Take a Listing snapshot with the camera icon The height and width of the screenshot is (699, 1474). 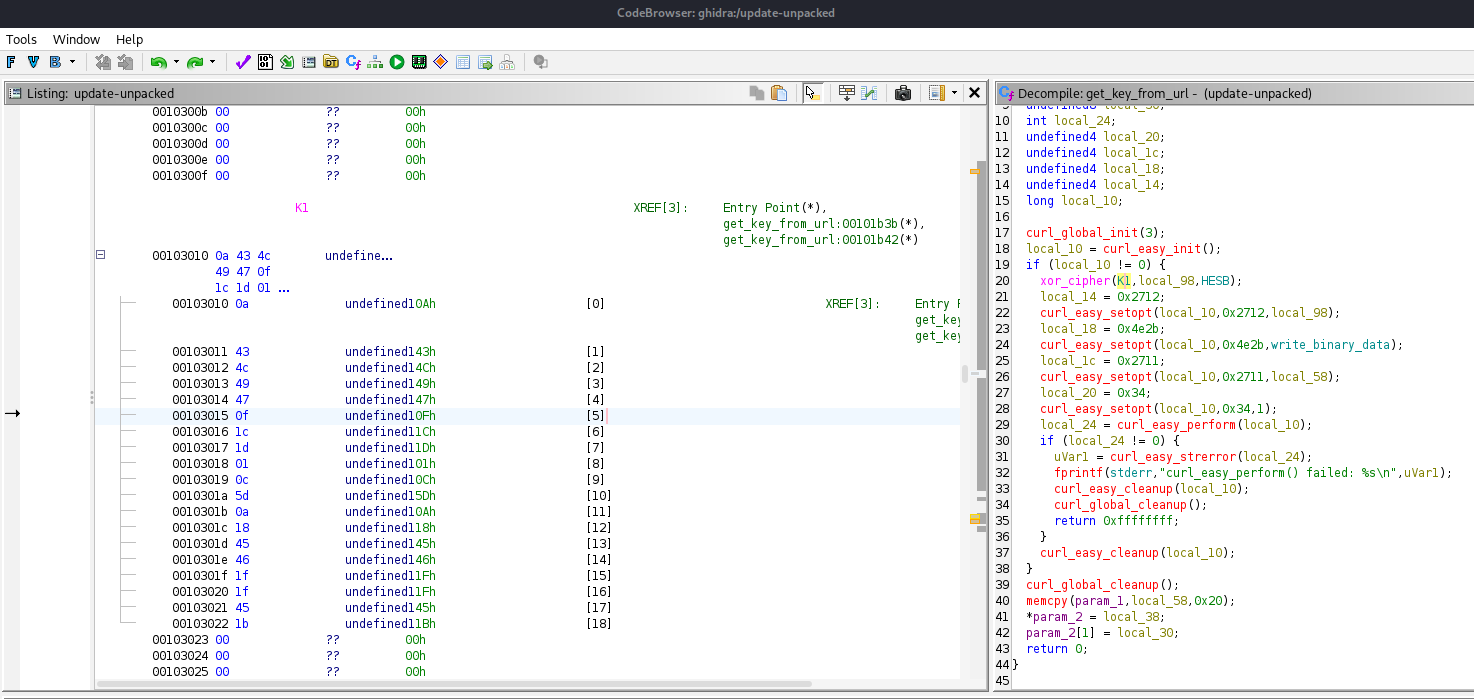pyautogui.click(x=903, y=93)
